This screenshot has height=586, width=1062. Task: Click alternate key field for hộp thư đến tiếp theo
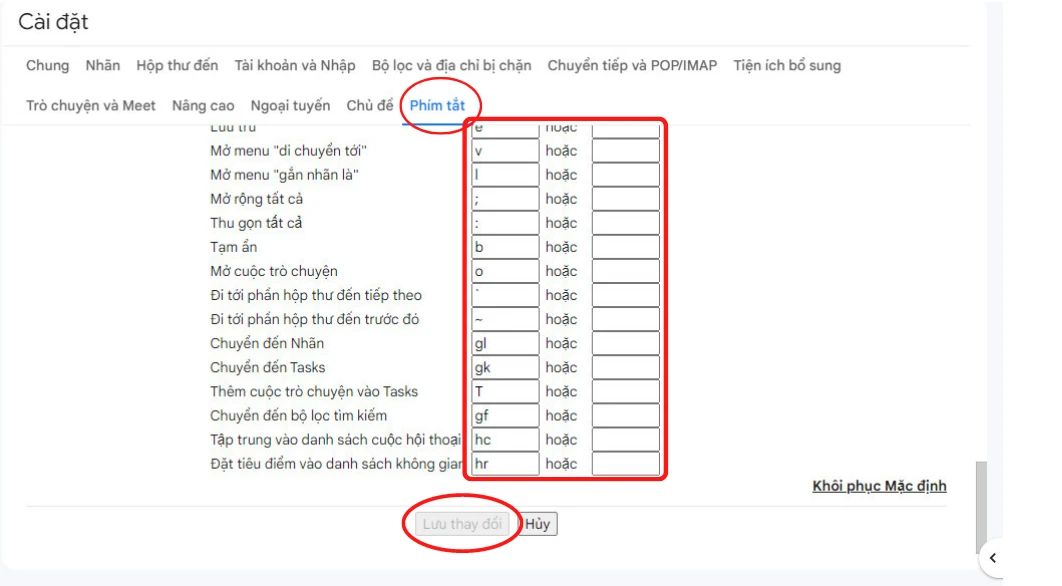tap(626, 295)
